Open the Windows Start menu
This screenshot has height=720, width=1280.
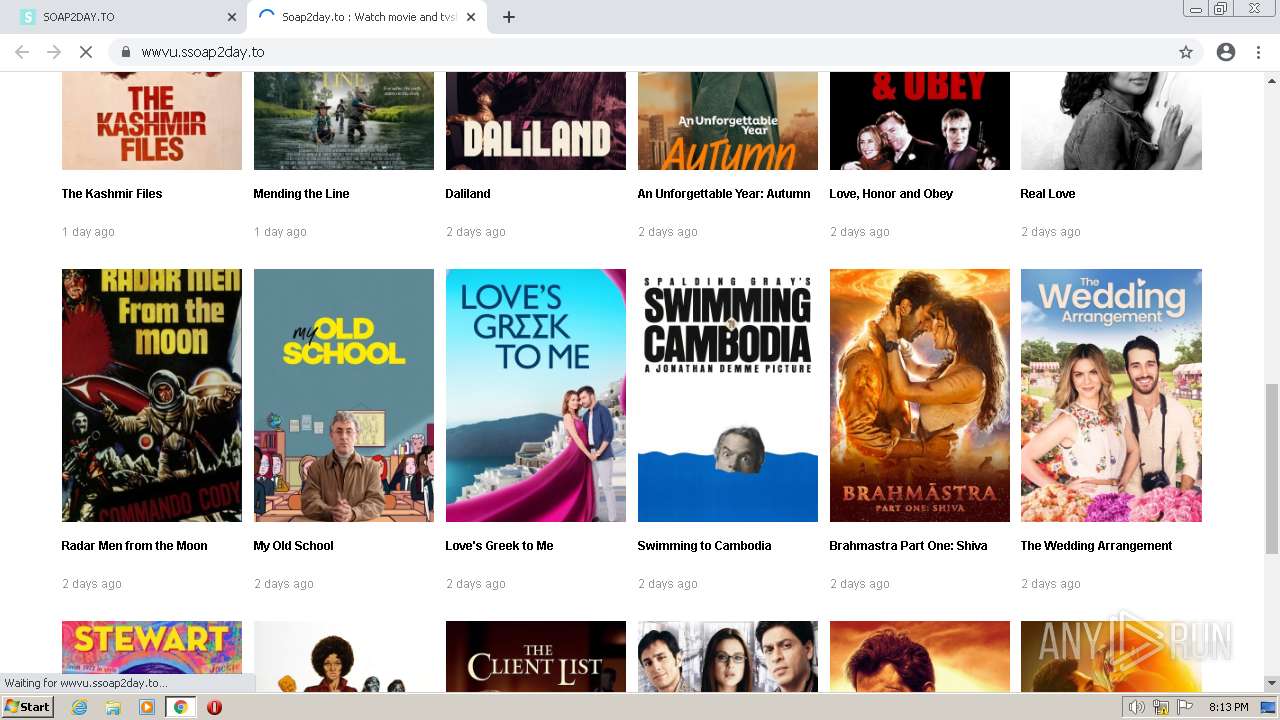tap(28, 707)
